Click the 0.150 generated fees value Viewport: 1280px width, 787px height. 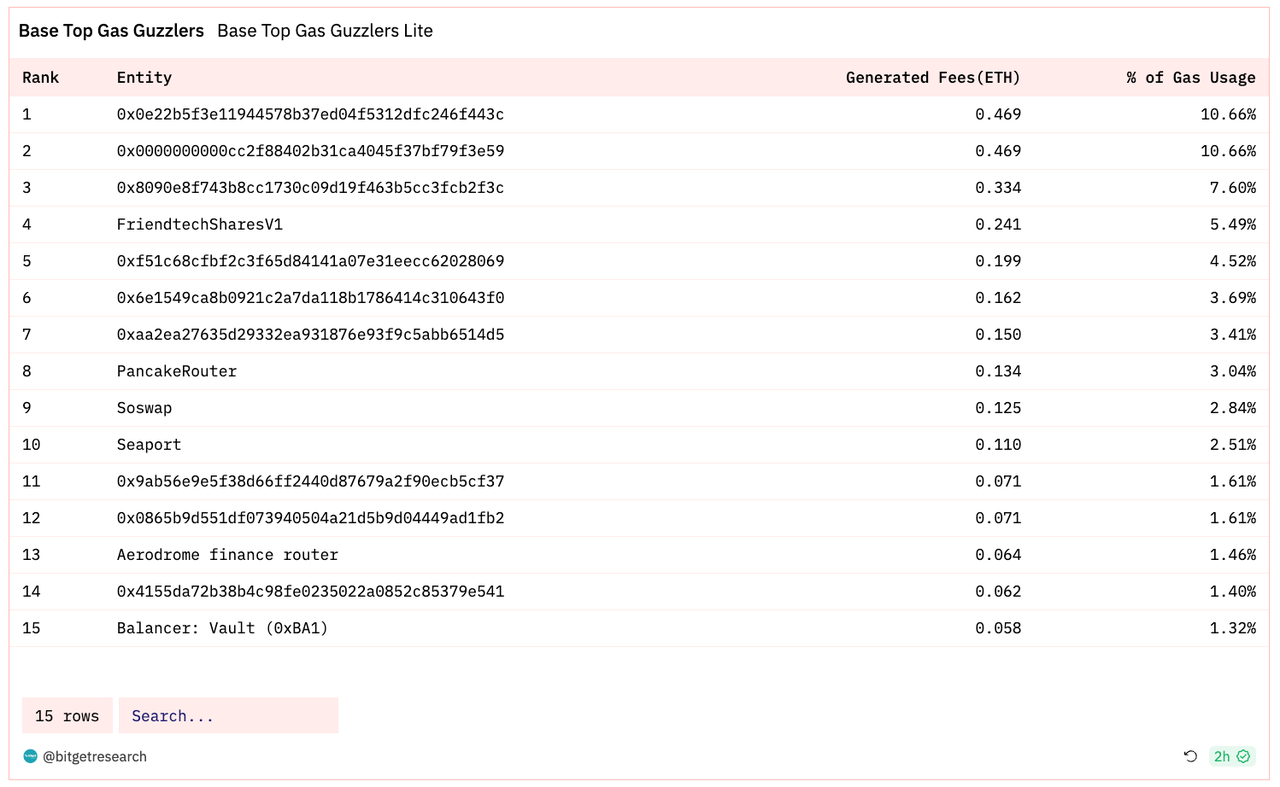998,334
